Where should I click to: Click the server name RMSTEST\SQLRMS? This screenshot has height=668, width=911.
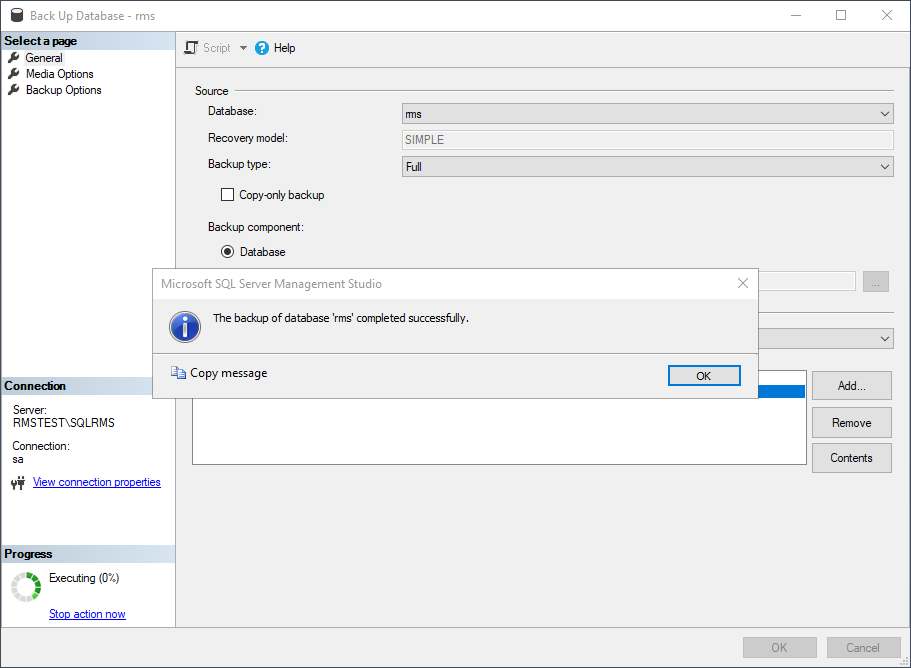64,423
